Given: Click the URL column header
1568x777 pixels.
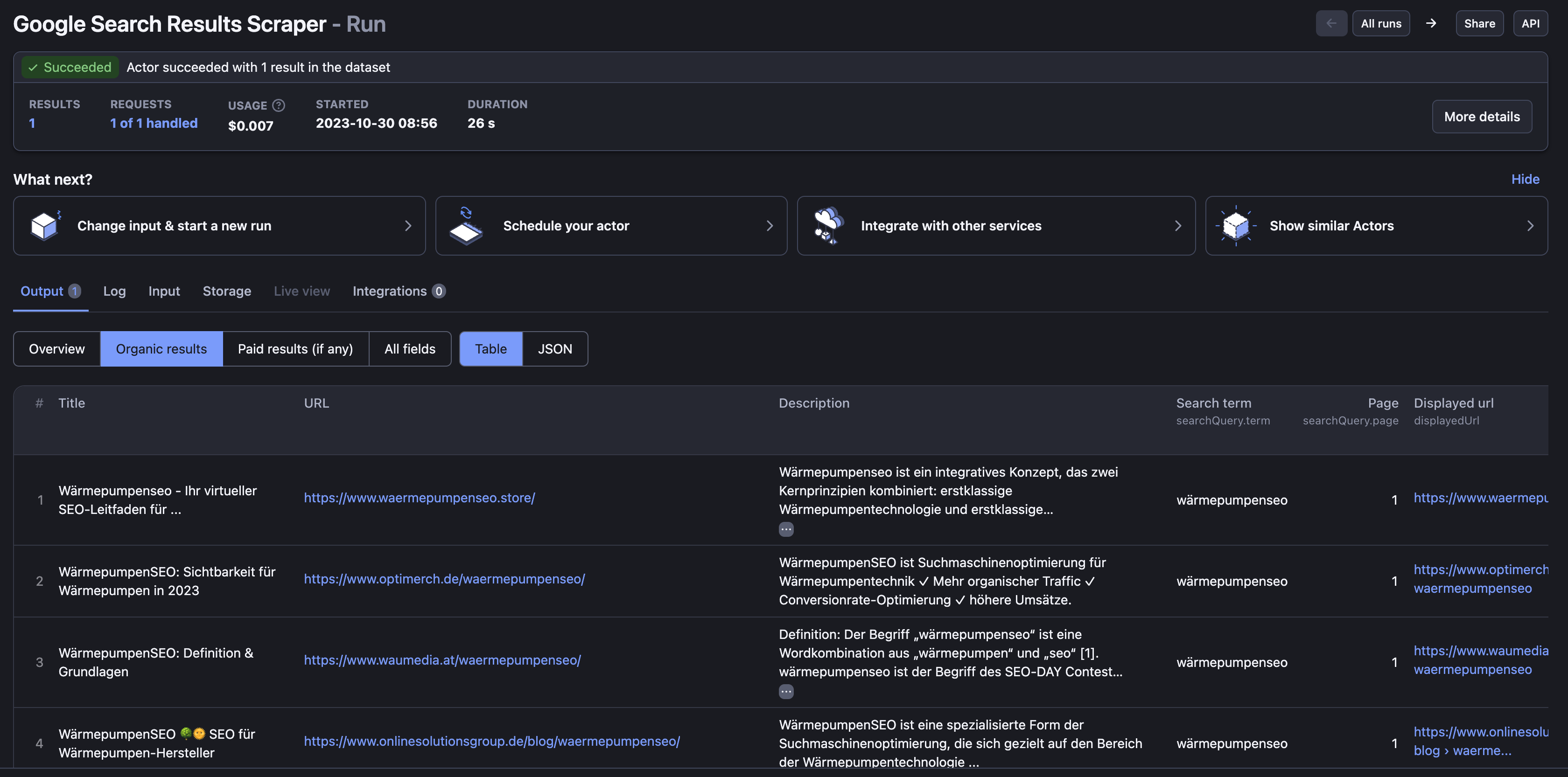Looking at the screenshot, I should pyautogui.click(x=316, y=403).
